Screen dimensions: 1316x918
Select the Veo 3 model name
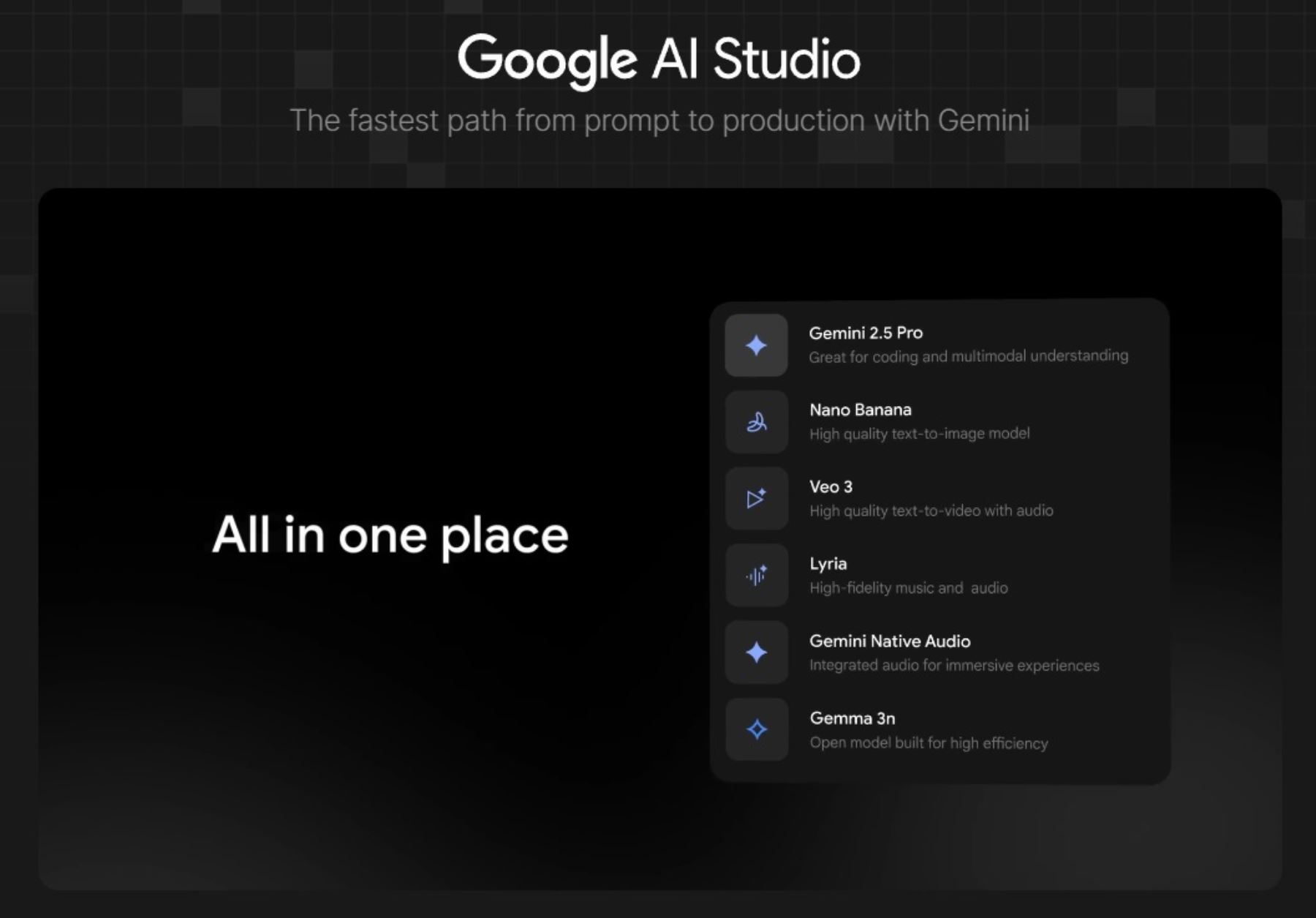[x=831, y=486]
